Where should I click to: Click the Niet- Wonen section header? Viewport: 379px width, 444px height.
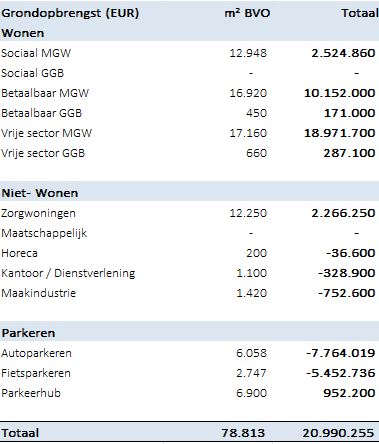coord(40,193)
